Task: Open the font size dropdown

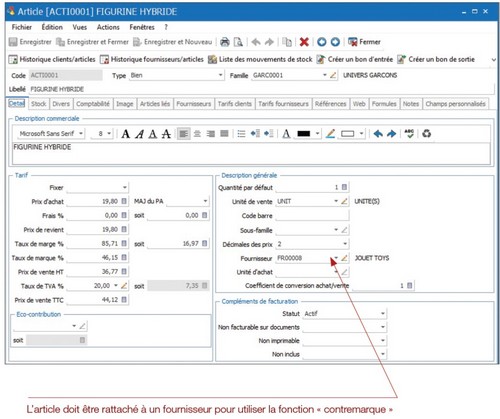Action: [x=109, y=134]
